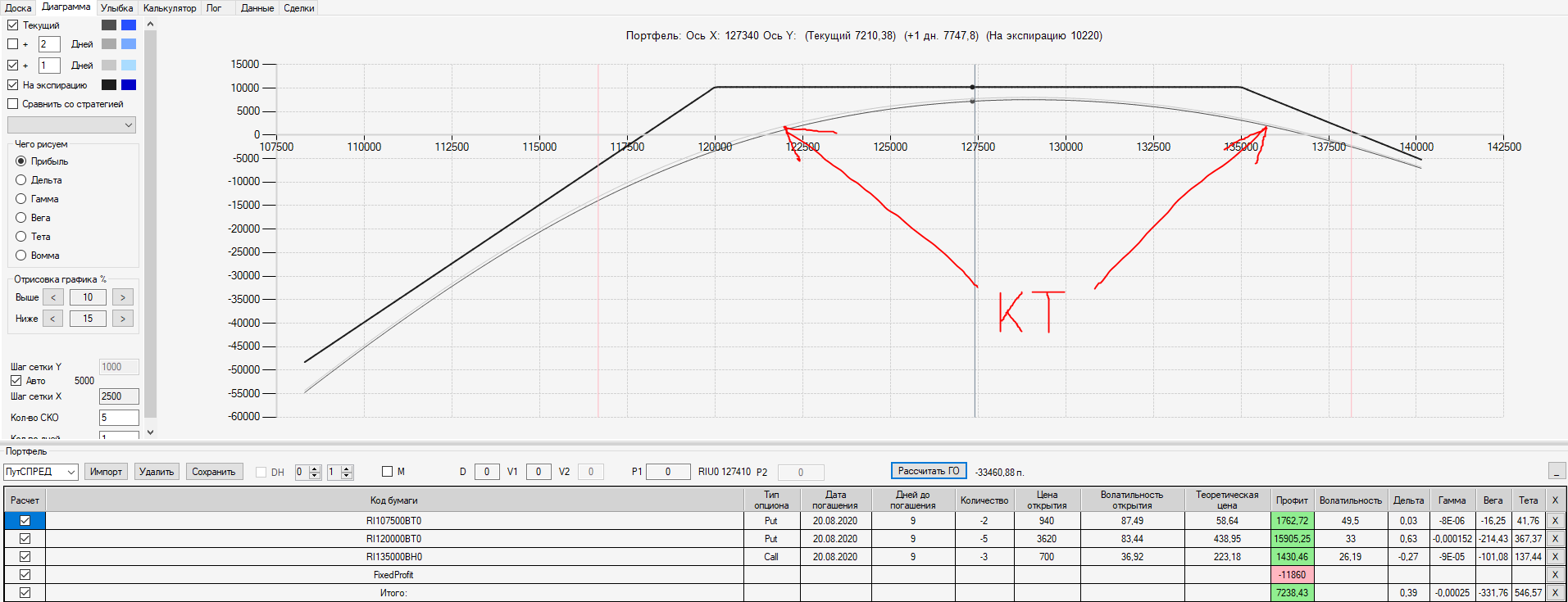Switch to the Улыбка tab
This screenshot has width=1568, height=602.
tap(117, 8)
